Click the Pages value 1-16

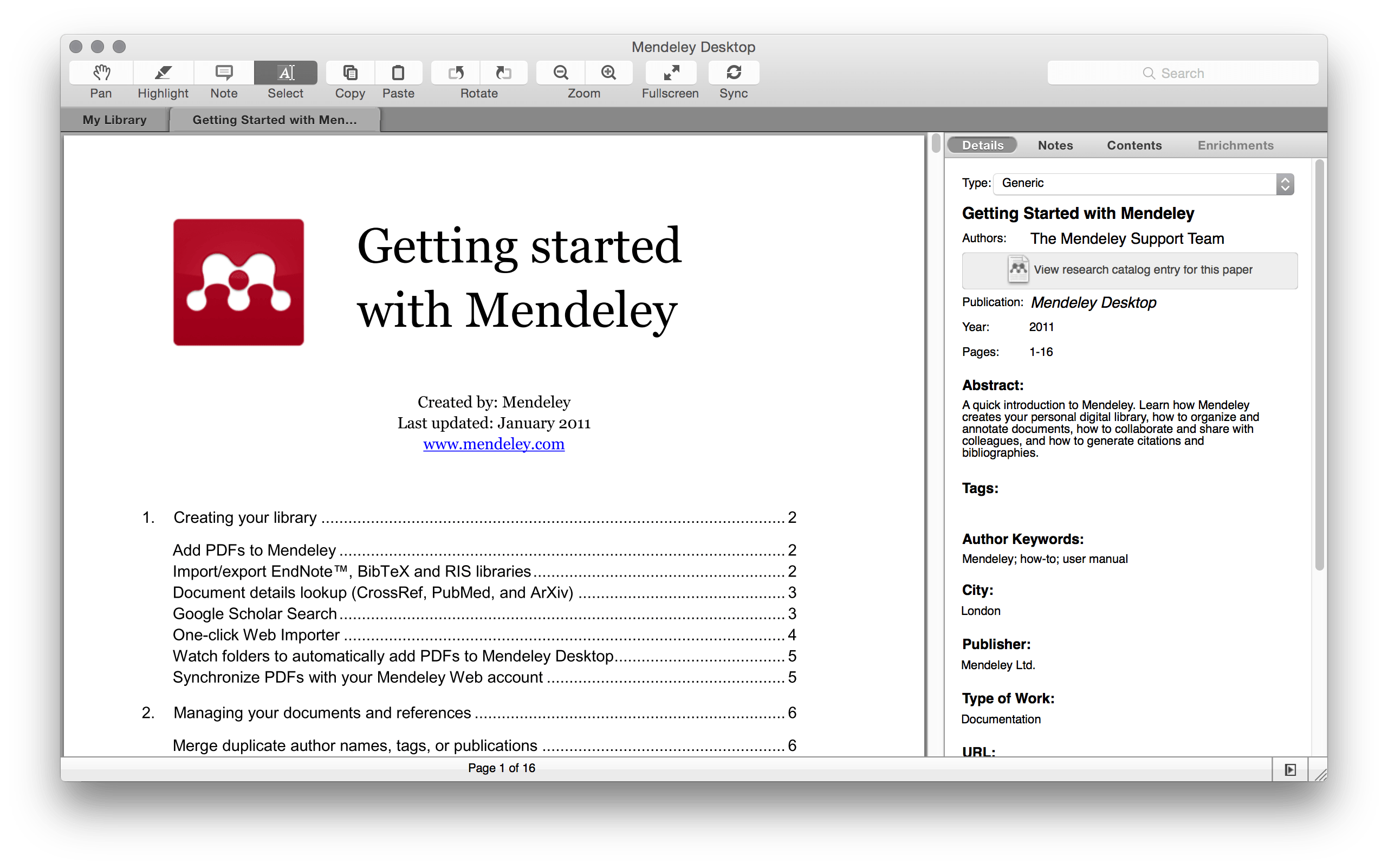(x=1041, y=352)
